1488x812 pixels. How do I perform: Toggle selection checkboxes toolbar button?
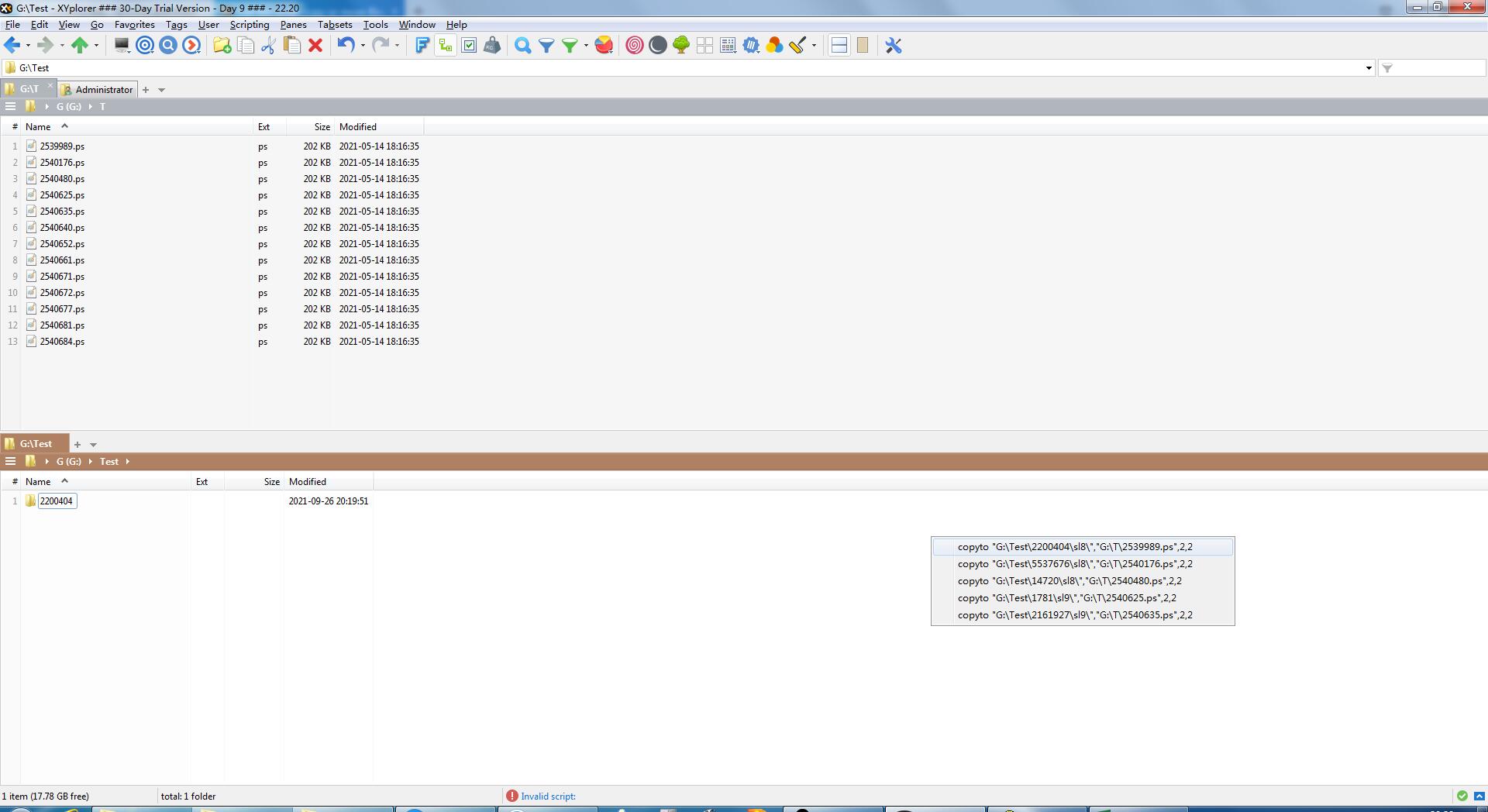coord(469,46)
